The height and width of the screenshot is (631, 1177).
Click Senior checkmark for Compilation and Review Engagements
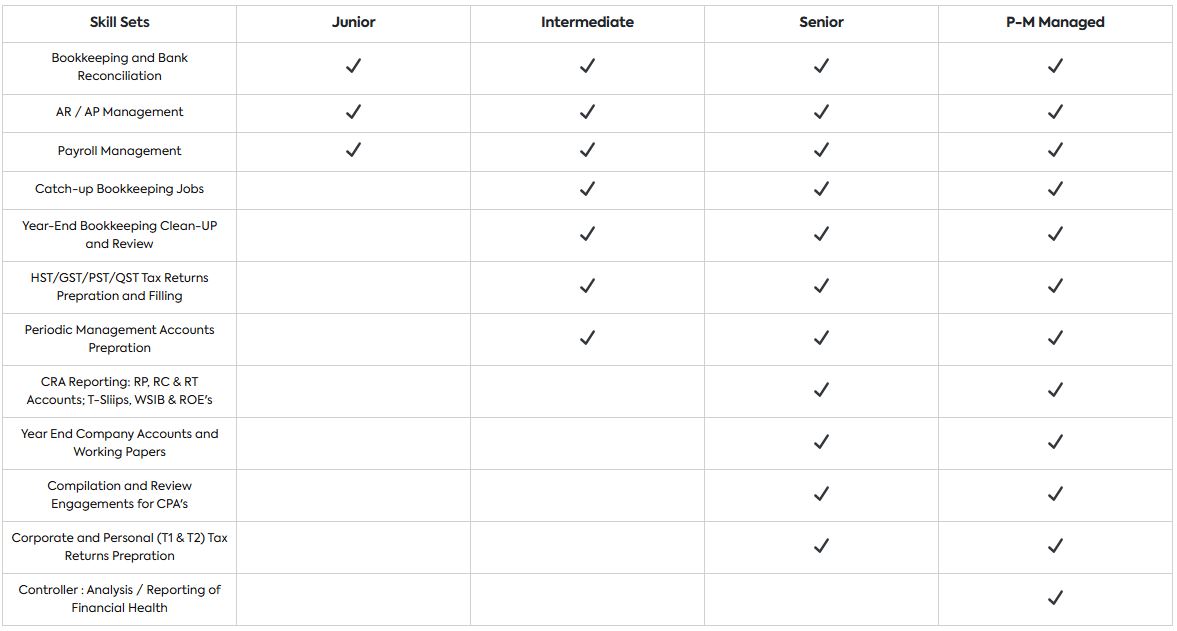click(x=821, y=494)
